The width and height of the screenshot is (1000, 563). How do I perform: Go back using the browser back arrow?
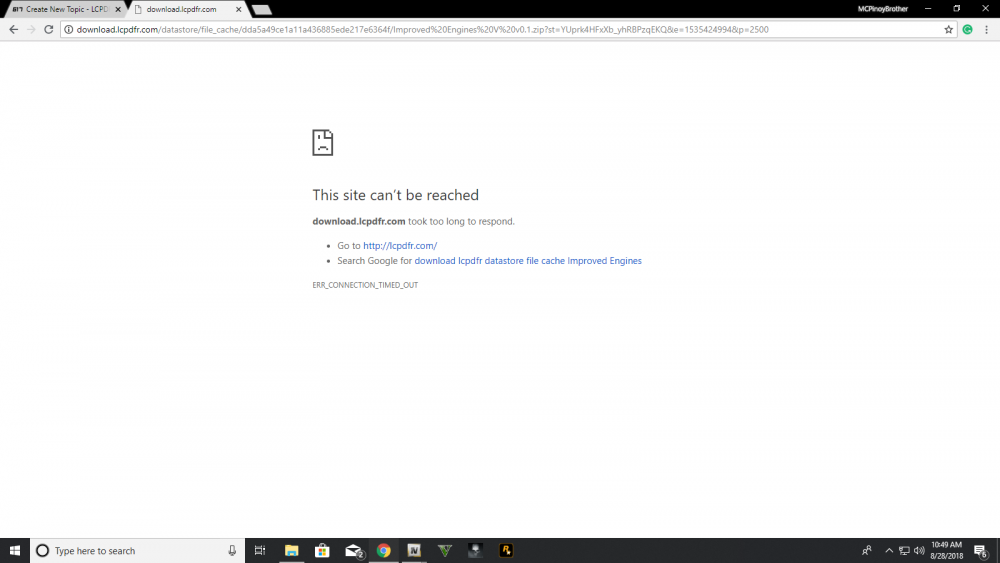[13, 29]
